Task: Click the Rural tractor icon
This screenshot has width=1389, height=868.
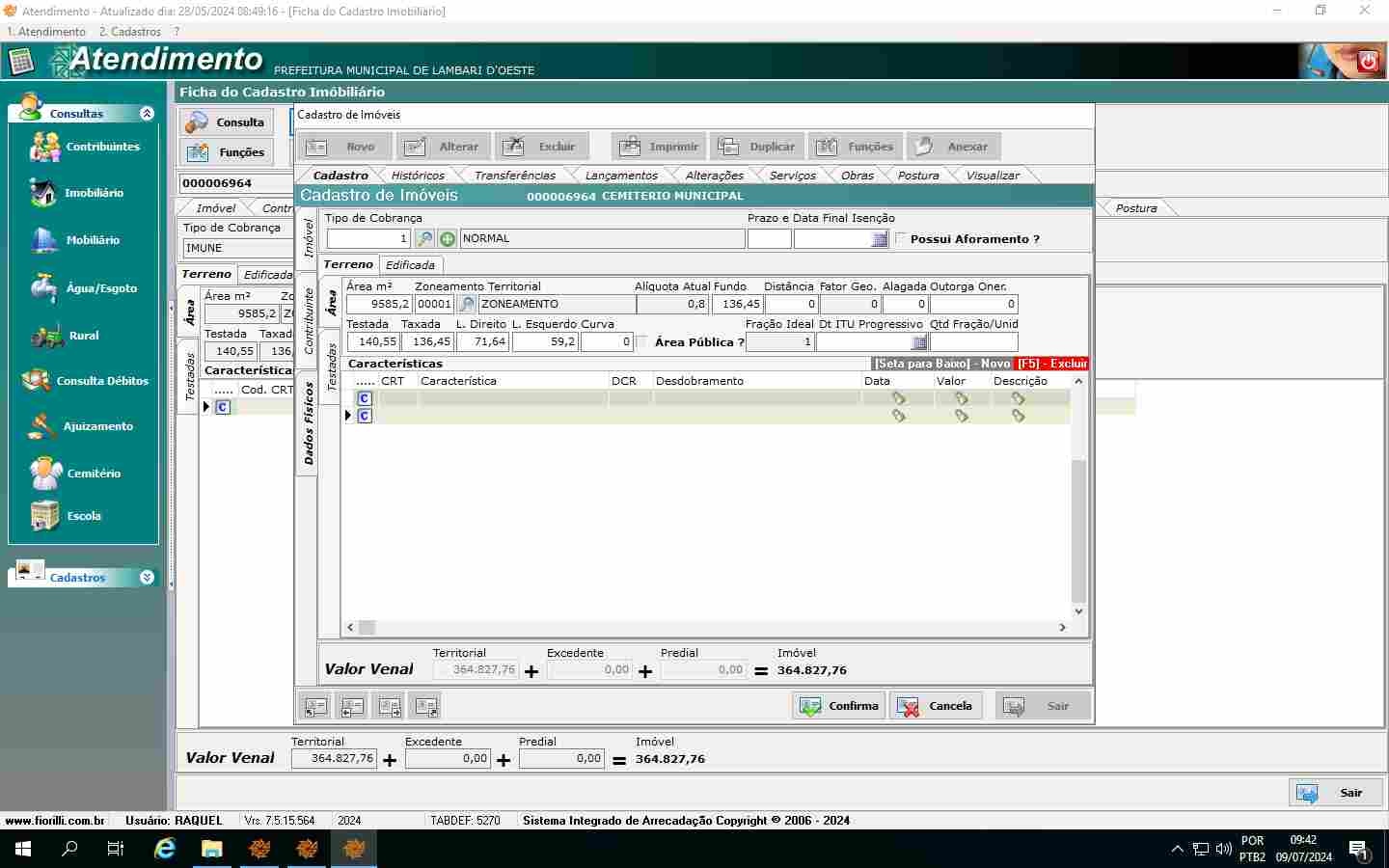Action: (x=46, y=336)
